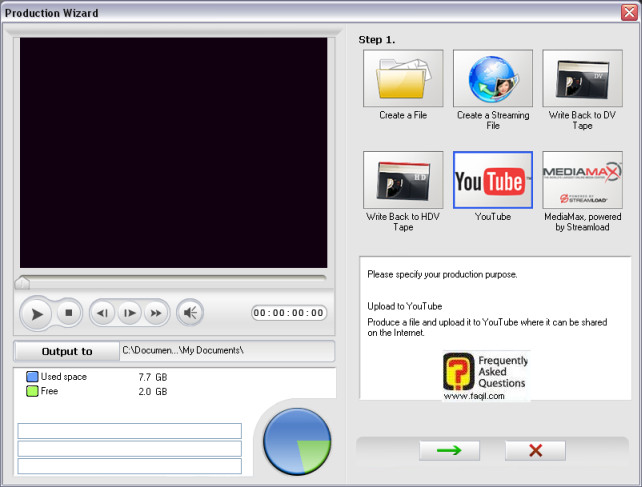642x487 pixels.
Task: Close the Production Wizard window
Action: coord(629,12)
